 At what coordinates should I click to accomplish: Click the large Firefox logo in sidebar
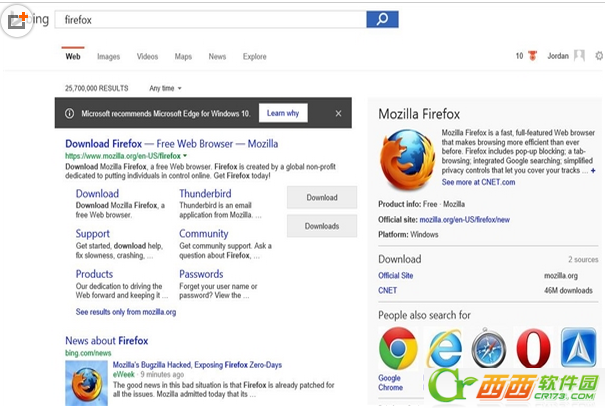click(x=407, y=160)
